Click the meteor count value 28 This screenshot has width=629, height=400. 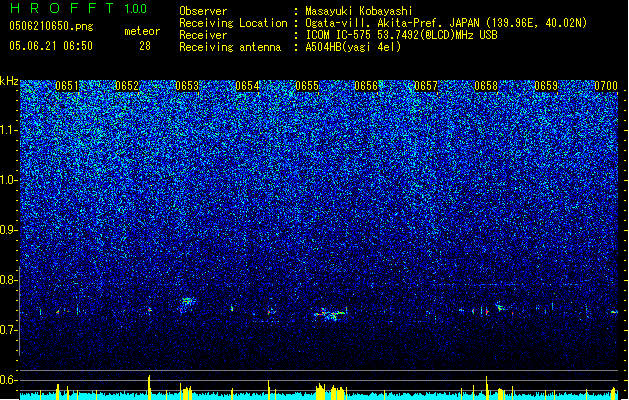[x=145, y=46]
